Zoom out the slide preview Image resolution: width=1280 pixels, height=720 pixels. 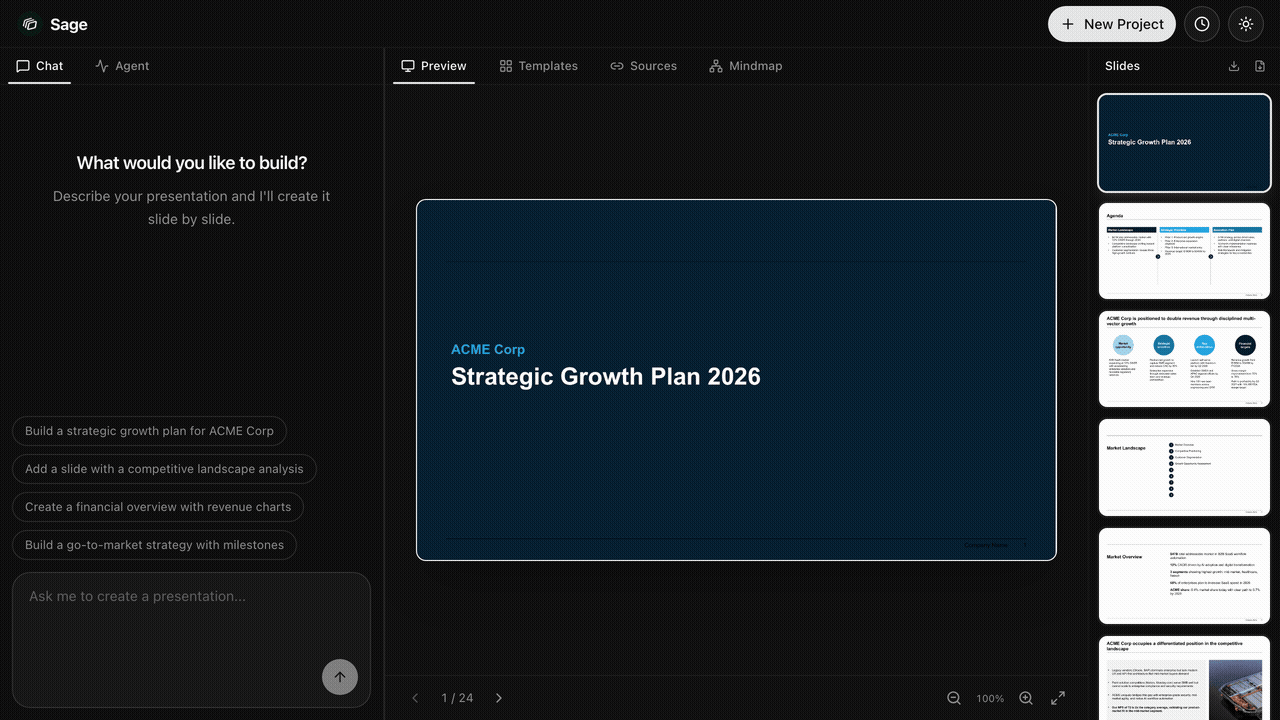(x=954, y=698)
